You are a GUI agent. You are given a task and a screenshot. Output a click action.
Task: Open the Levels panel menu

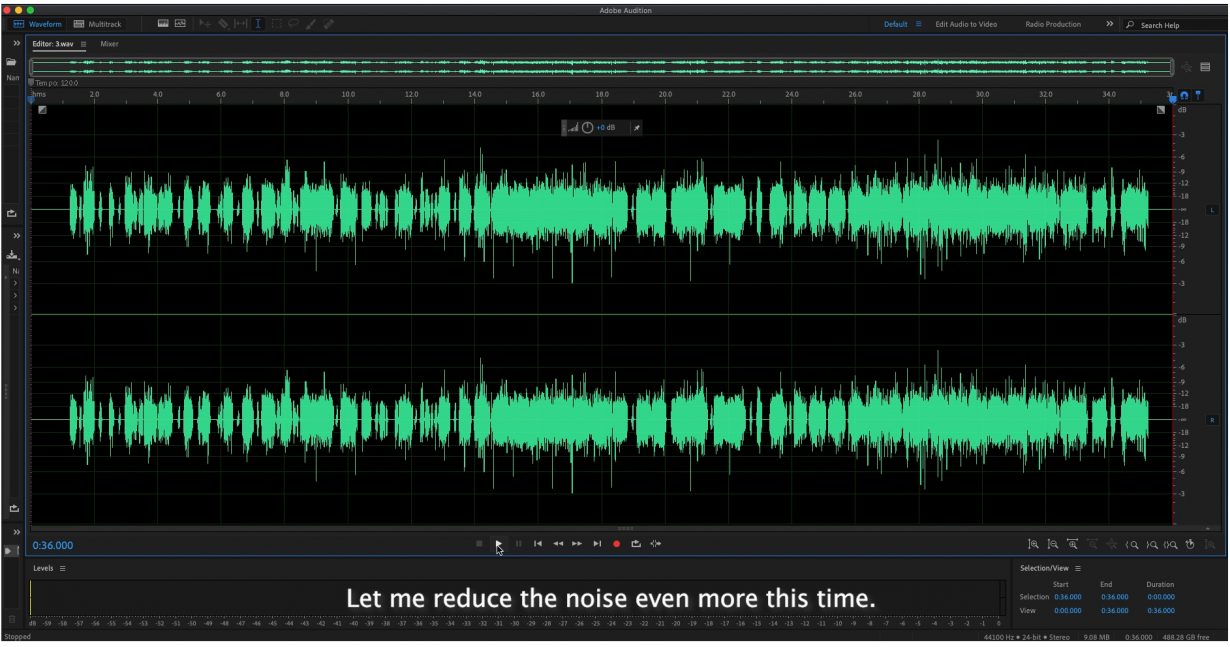[x=62, y=568]
